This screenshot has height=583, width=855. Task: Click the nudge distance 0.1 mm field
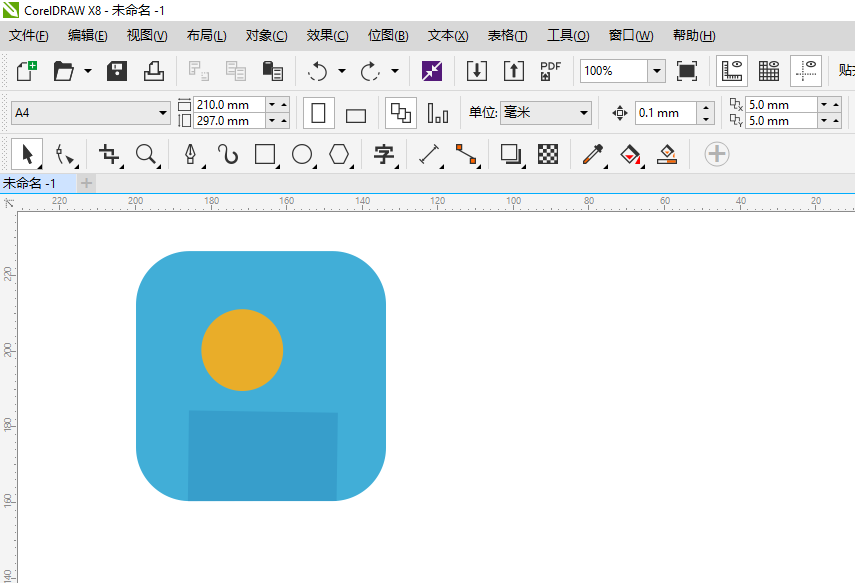click(x=665, y=113)
